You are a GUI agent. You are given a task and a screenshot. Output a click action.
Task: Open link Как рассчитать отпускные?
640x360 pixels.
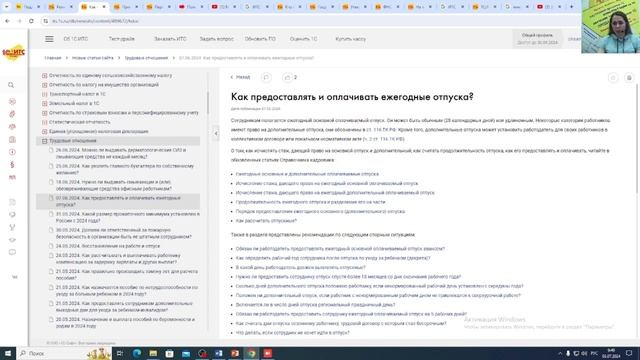click(266, 221)
